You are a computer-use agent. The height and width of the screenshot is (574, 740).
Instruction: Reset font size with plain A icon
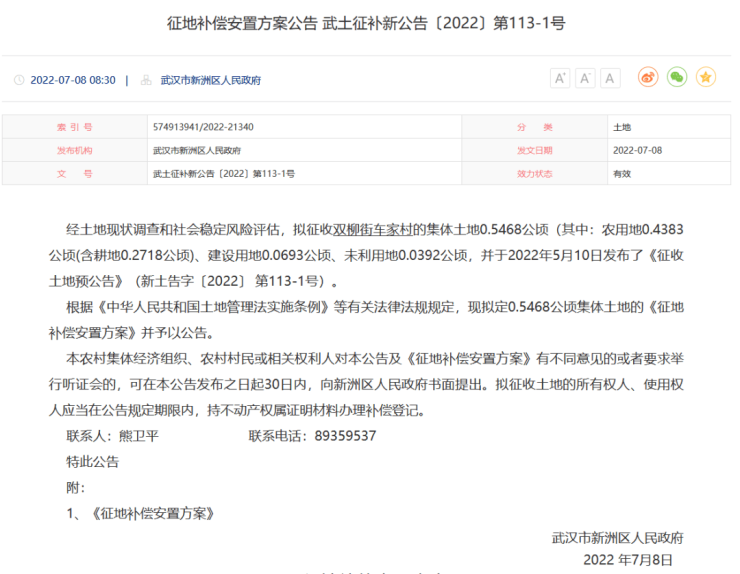click(x=610, y=78)
